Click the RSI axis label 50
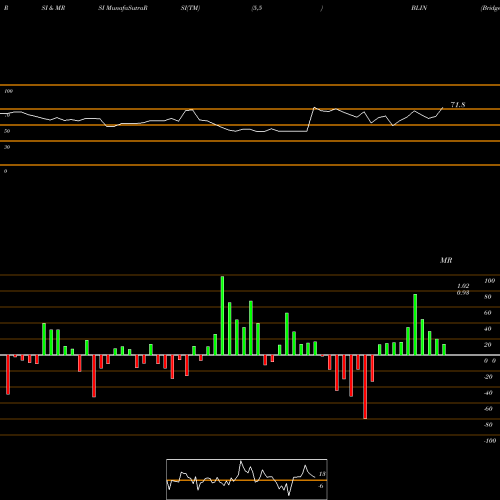500x500 pixels. pyautogui.click(x=7, y=131)
